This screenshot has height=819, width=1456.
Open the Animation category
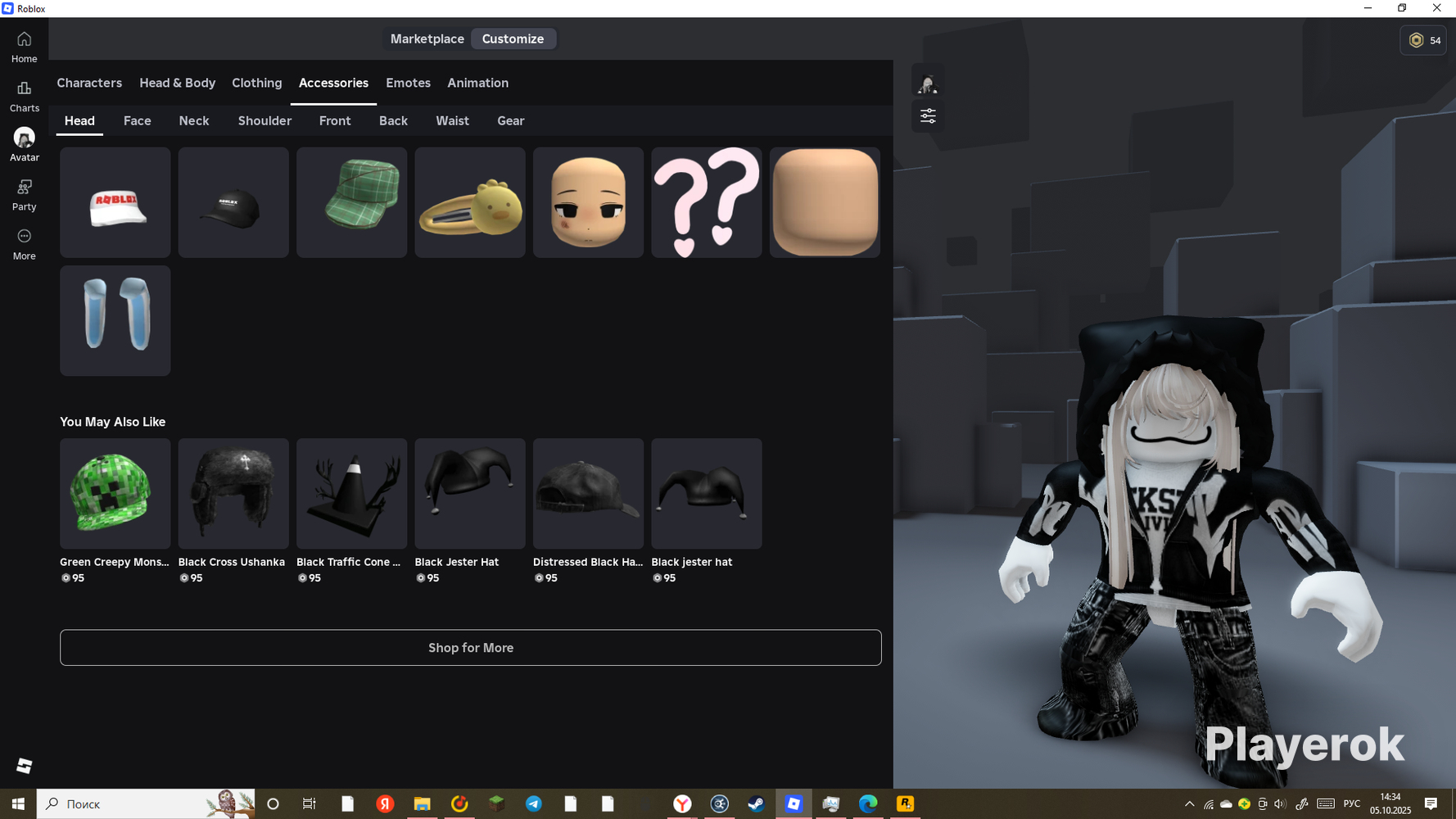pyautogui.click(x=477, y=83)
